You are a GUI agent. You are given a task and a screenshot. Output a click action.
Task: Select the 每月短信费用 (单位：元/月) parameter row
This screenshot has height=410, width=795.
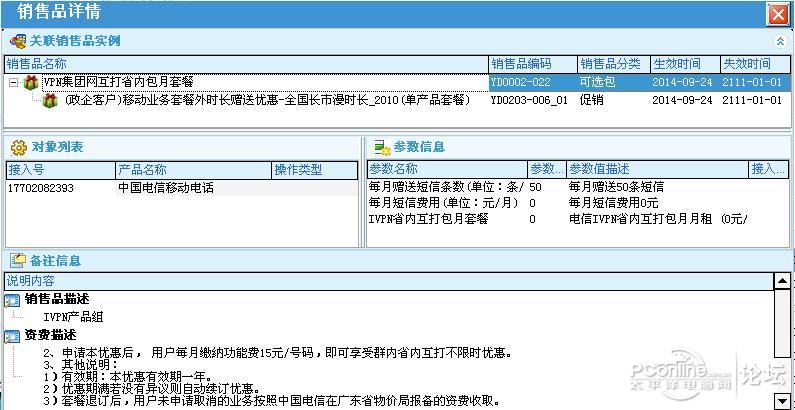pos(577,203)
